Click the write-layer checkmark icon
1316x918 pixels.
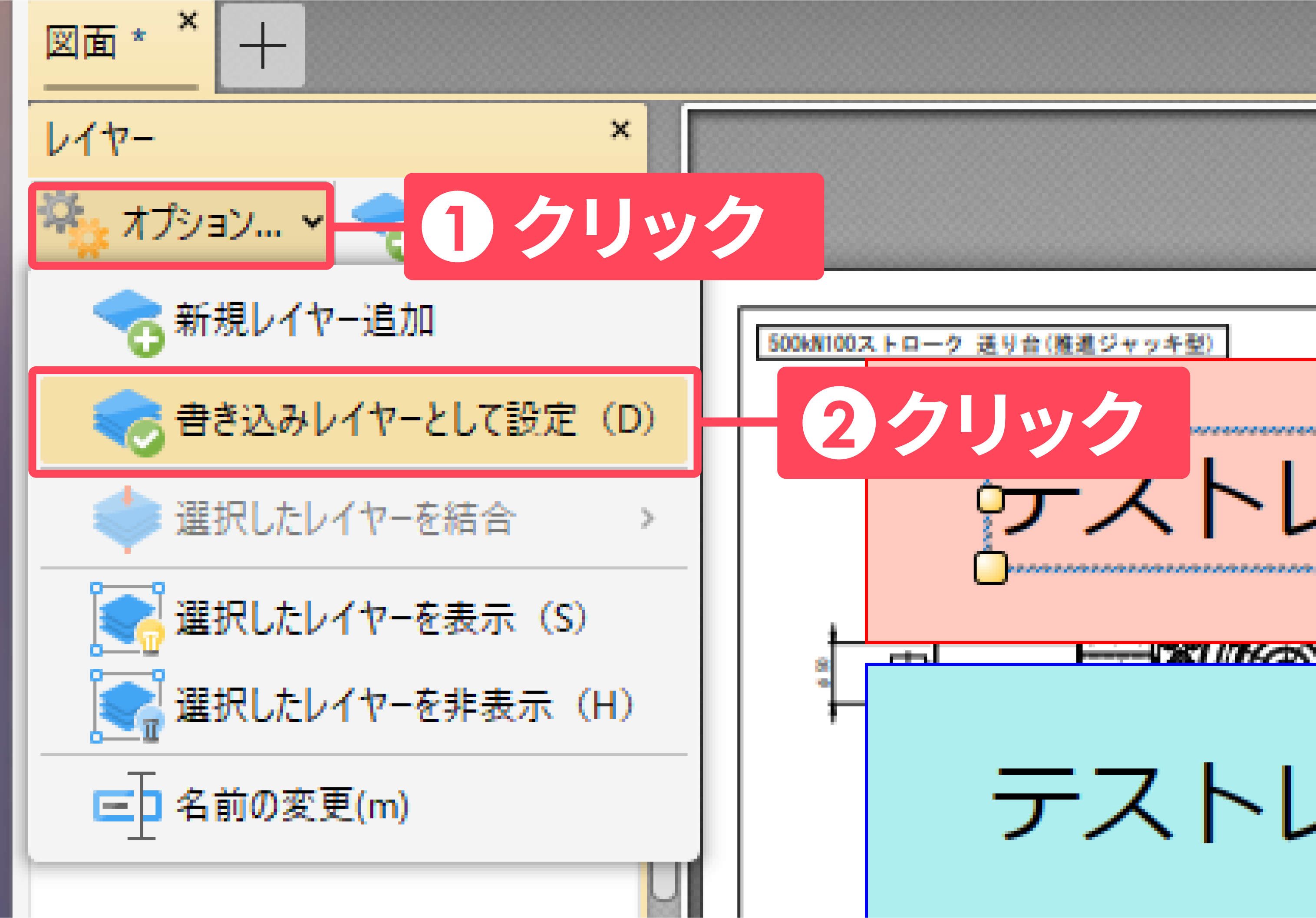click(x=129, y=422)
